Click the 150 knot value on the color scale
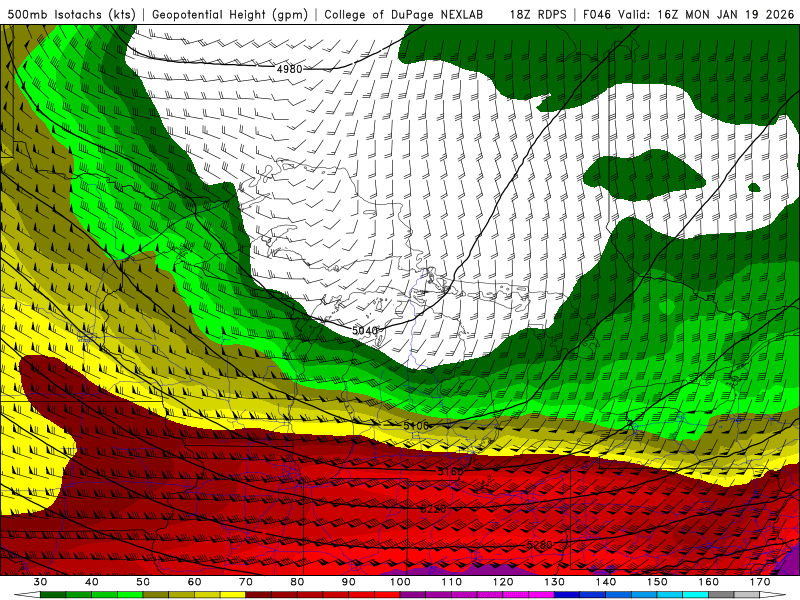The image size is (800, 600). 657,582
